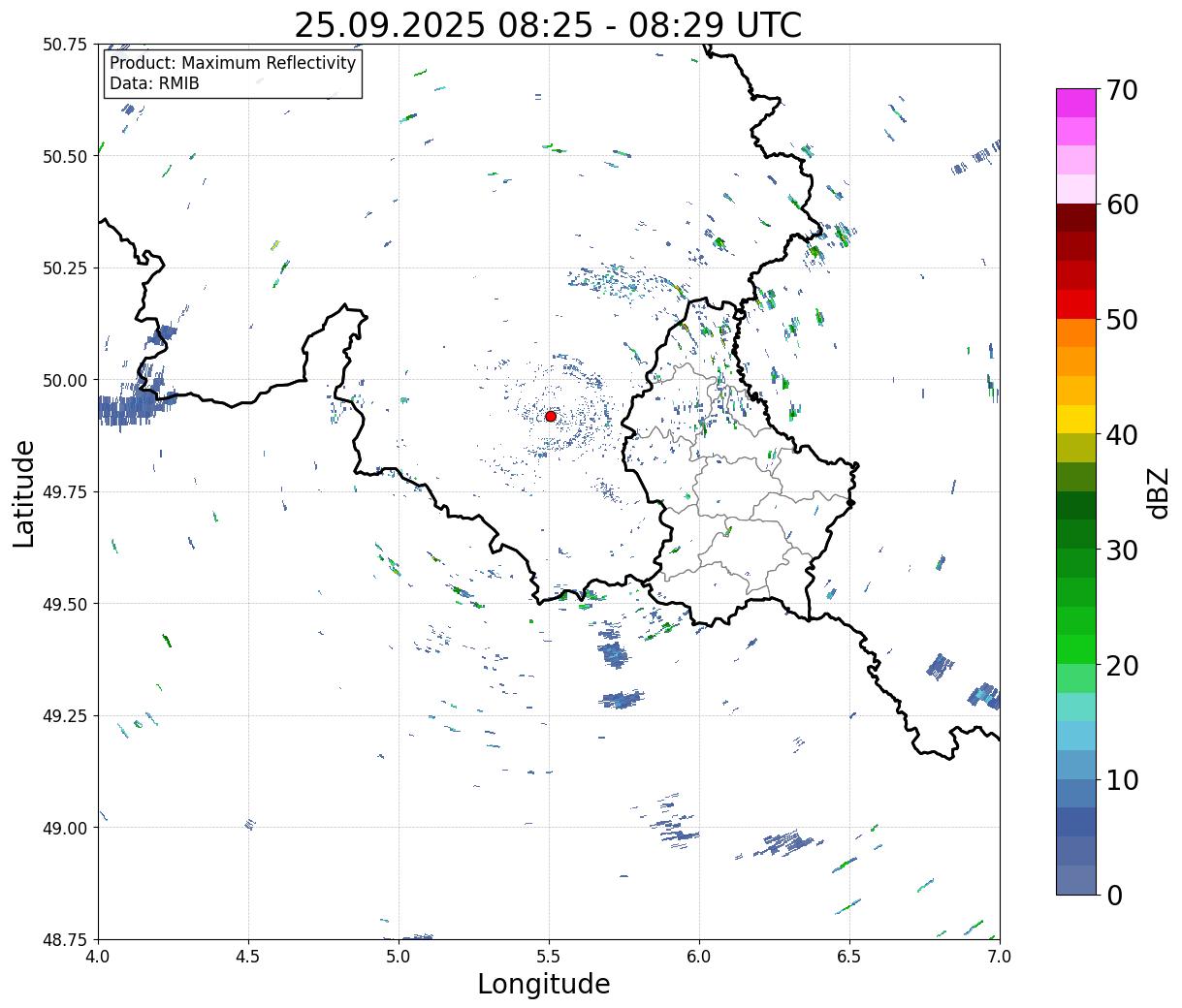Screen dimensions: 1182x1008
Task: Click the latitude tick label 50.75
Action: point(66,45)
